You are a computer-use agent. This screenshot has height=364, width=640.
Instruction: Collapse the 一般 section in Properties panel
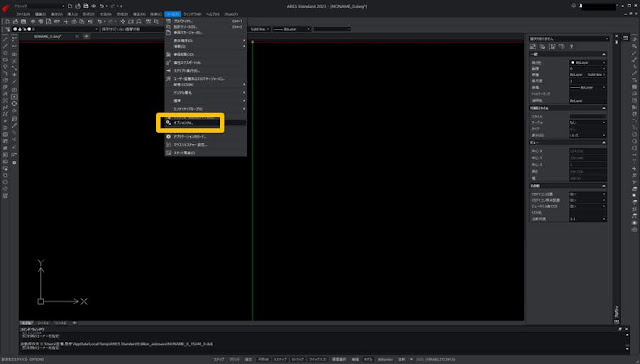[604, 54]
